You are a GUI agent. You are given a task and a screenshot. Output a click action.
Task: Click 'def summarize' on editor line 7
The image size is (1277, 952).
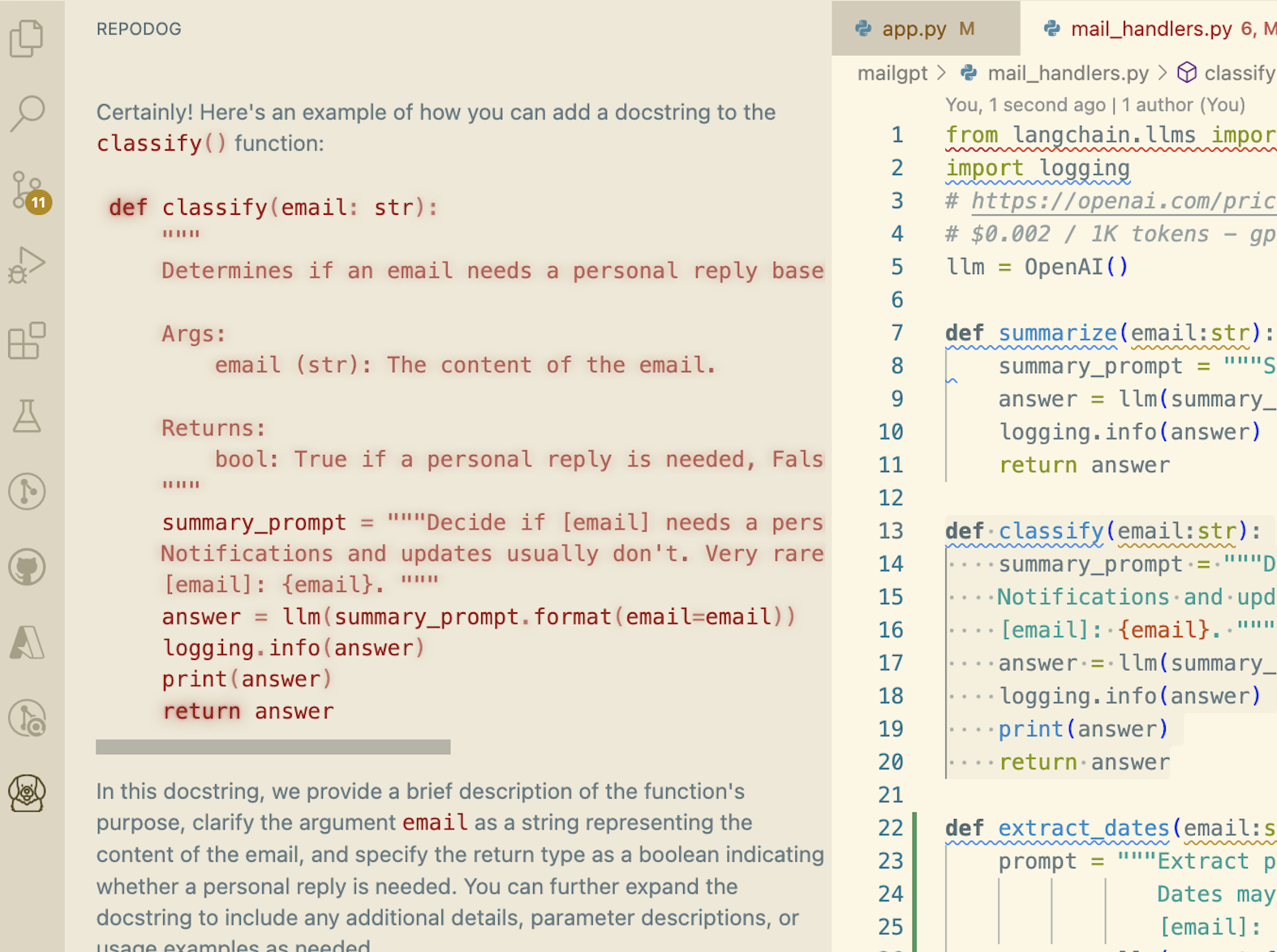(1031, 333)
